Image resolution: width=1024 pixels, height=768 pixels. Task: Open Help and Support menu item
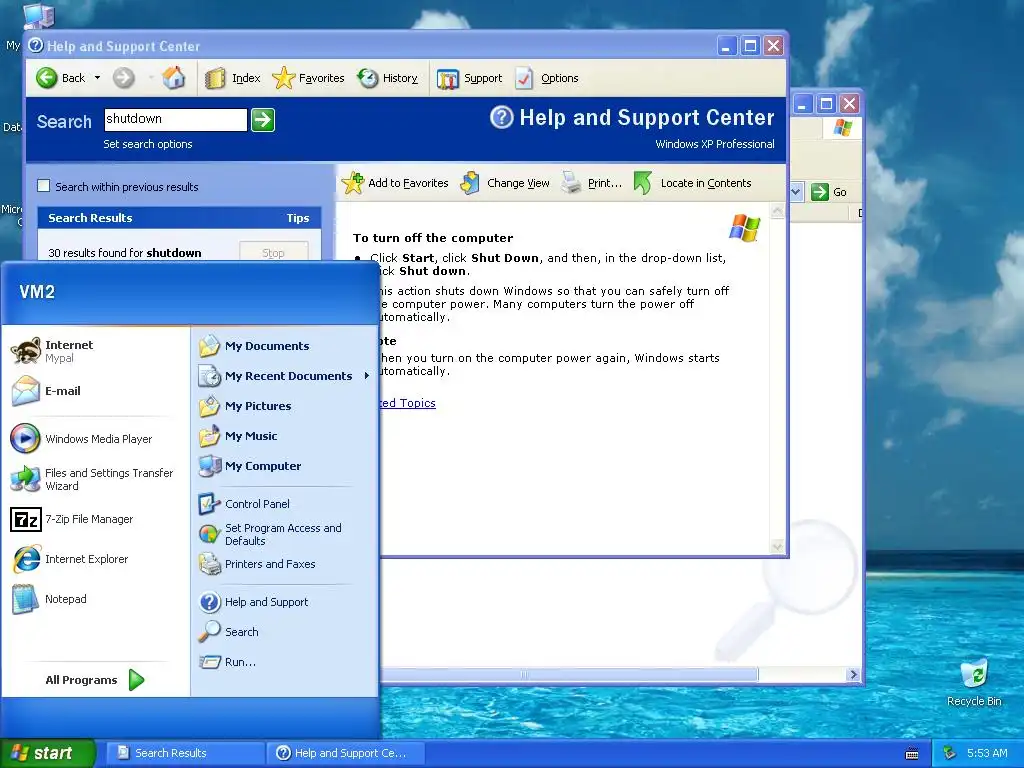coord(284,602)
